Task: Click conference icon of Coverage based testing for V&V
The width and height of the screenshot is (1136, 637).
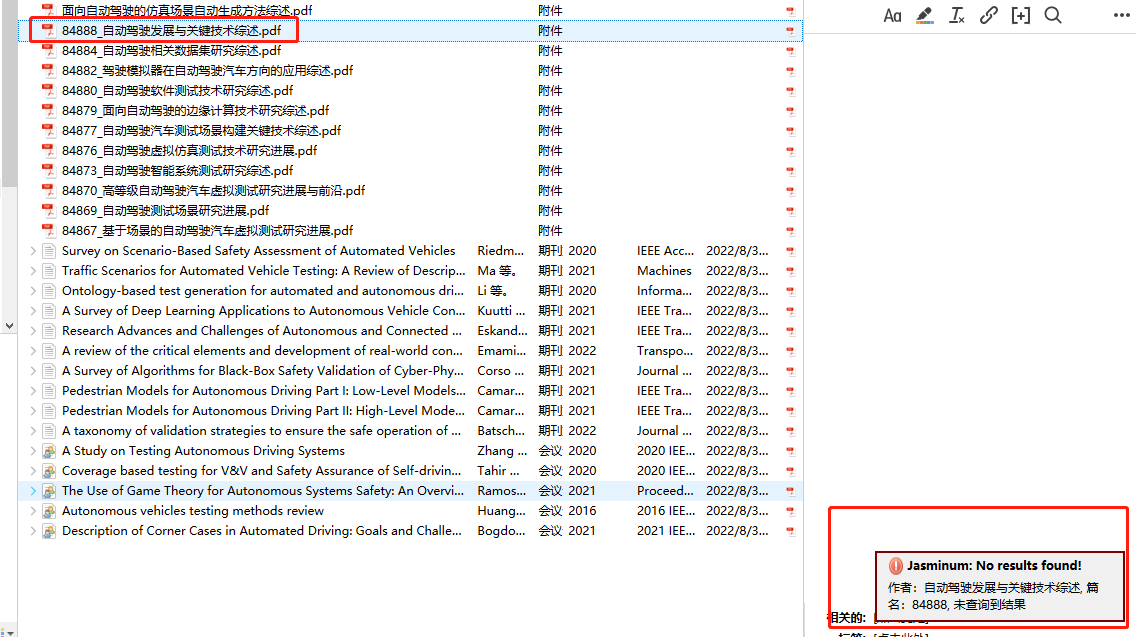Action: coord(49,471)
